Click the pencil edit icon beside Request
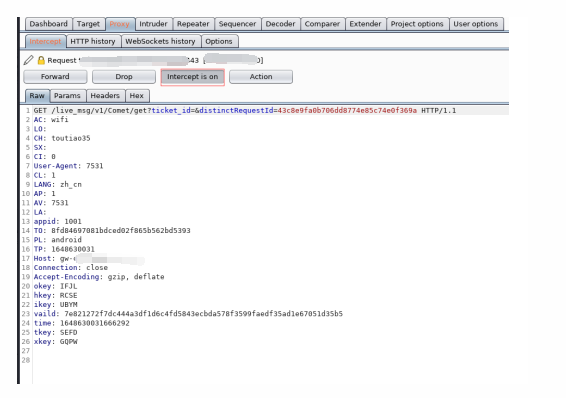 click(29, 60)
